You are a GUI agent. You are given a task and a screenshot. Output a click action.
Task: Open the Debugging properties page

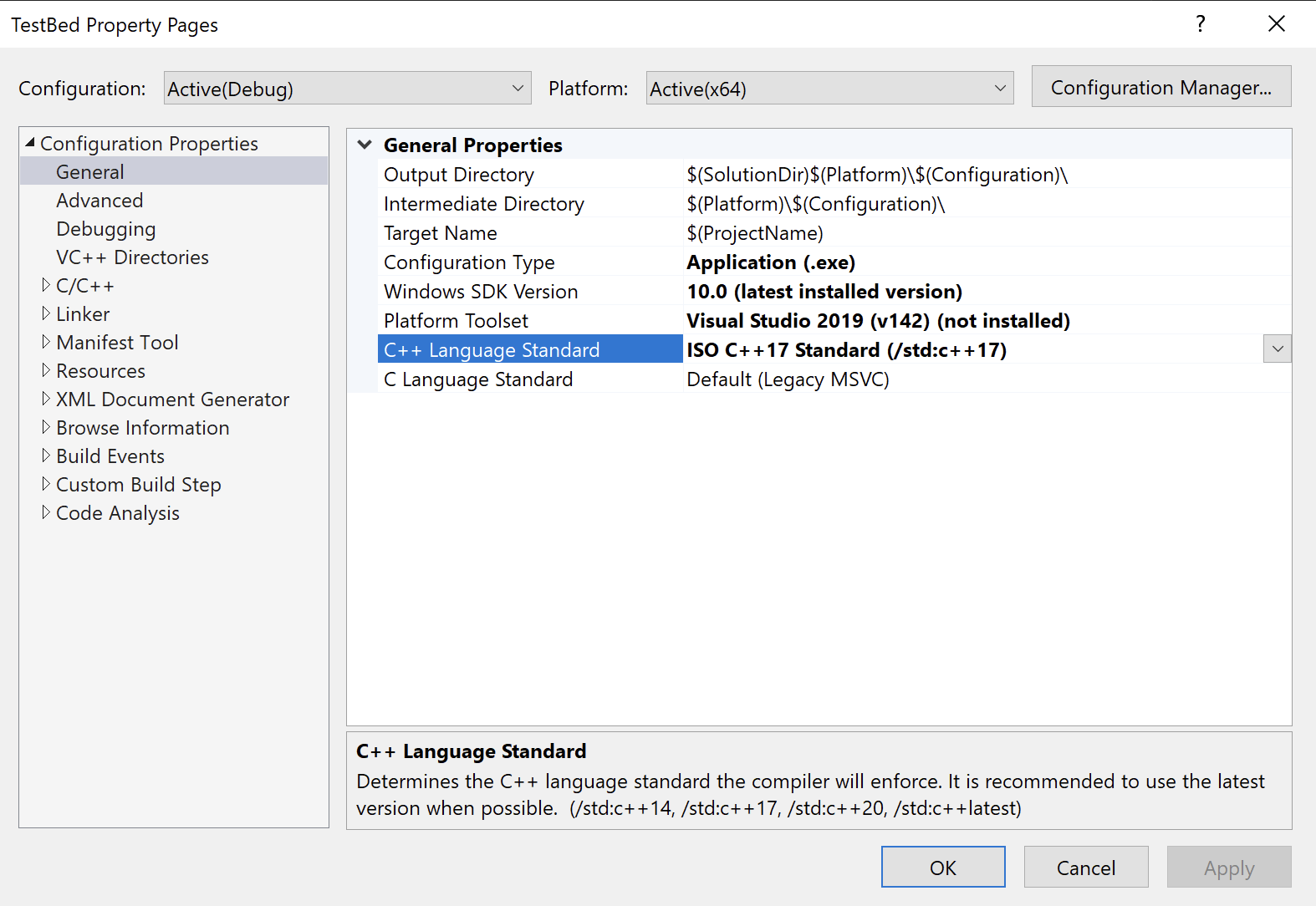(106, 229)
